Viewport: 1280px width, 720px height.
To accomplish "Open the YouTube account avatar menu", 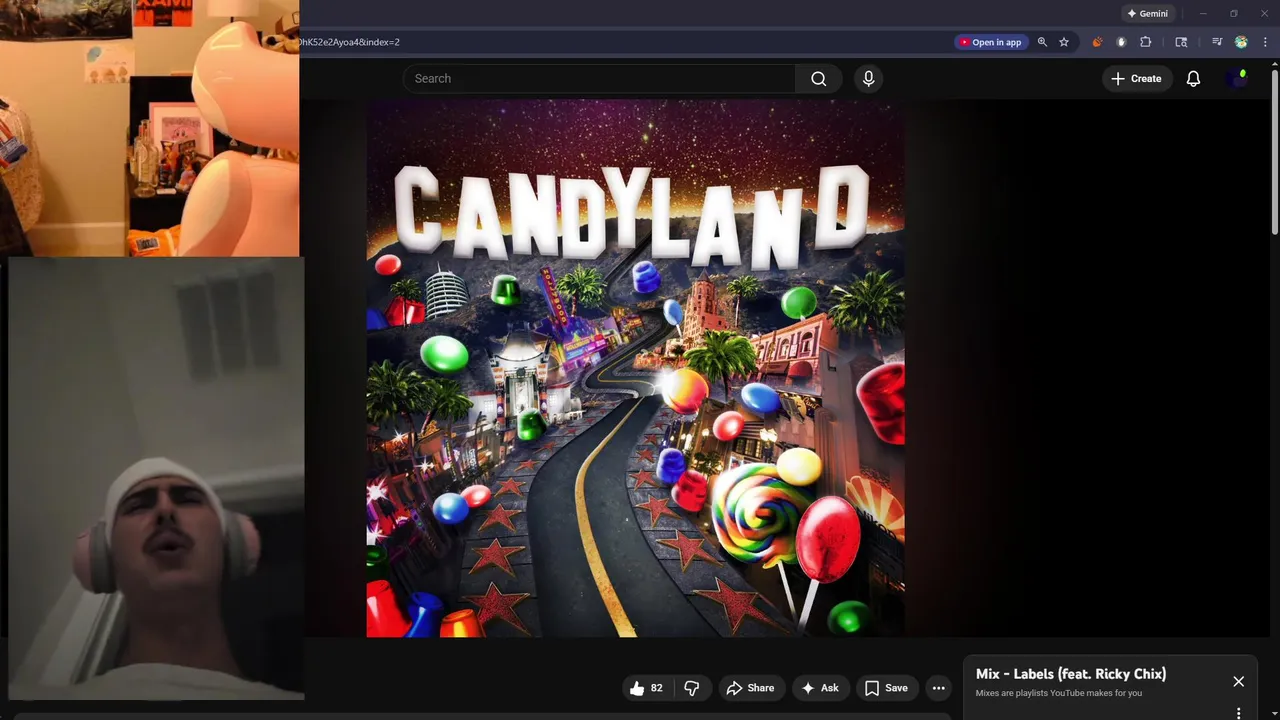I will point(1238,79).
